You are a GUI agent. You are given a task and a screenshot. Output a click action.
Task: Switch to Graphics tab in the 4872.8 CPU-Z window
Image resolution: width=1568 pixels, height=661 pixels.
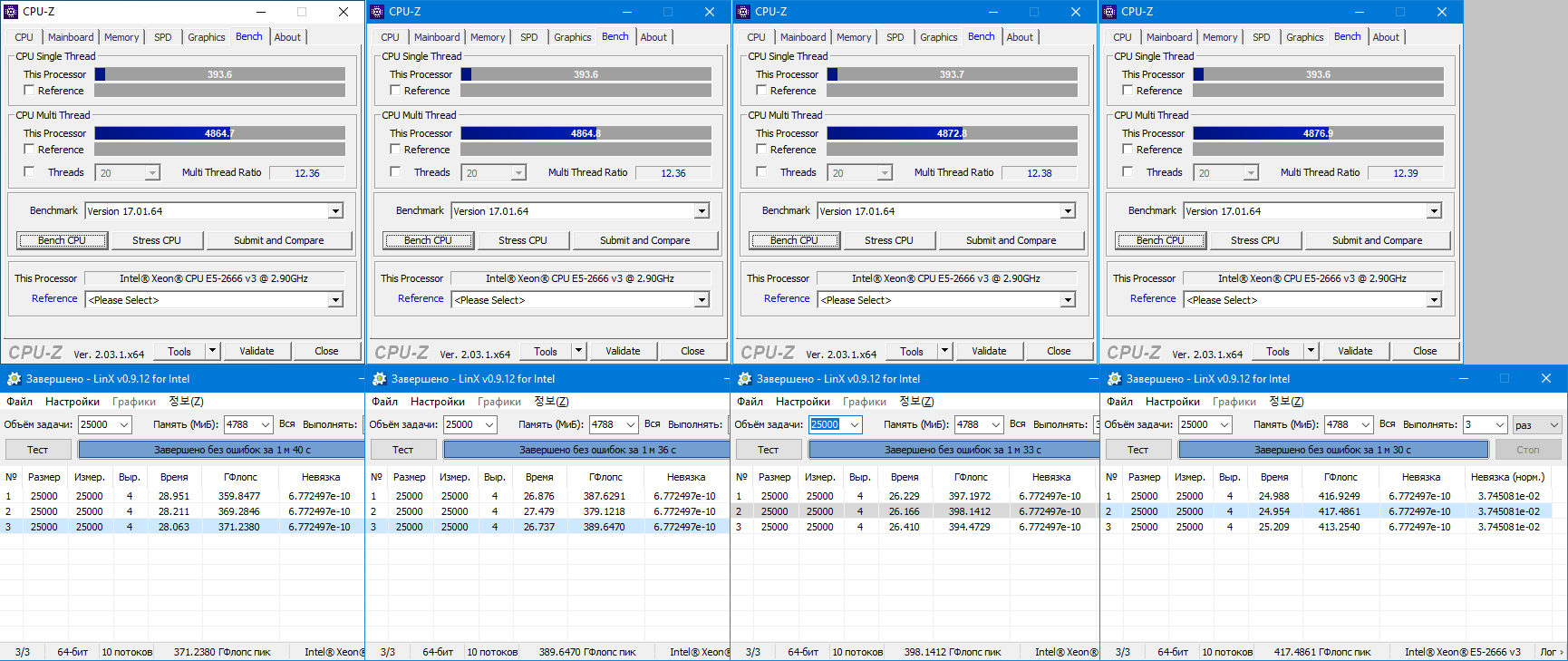[938, 37]
